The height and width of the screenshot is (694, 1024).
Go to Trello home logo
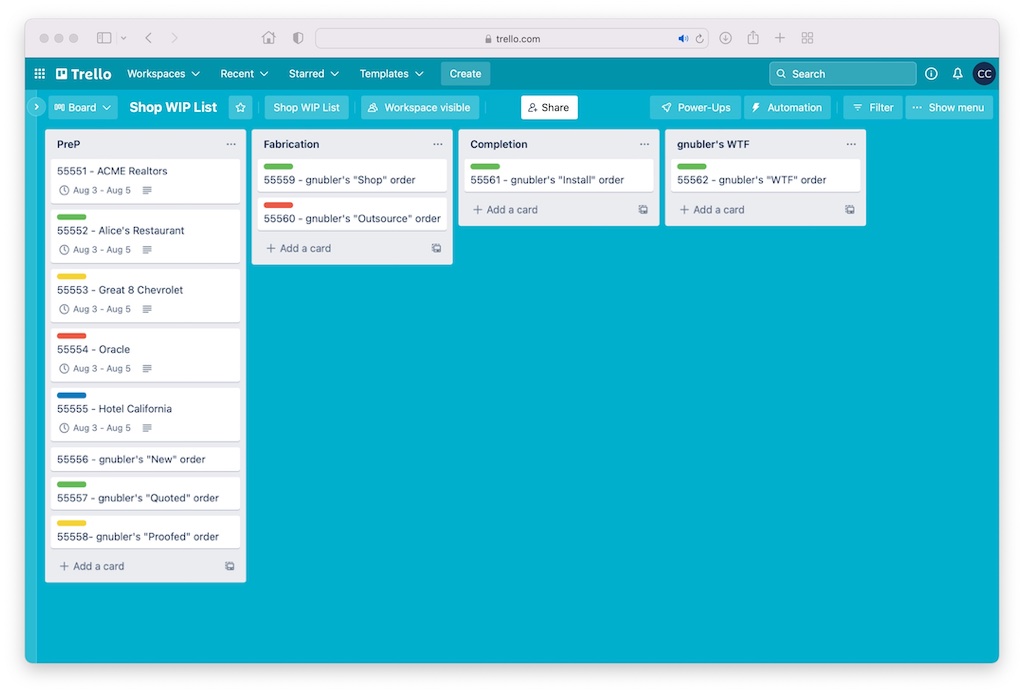(84, 74)
